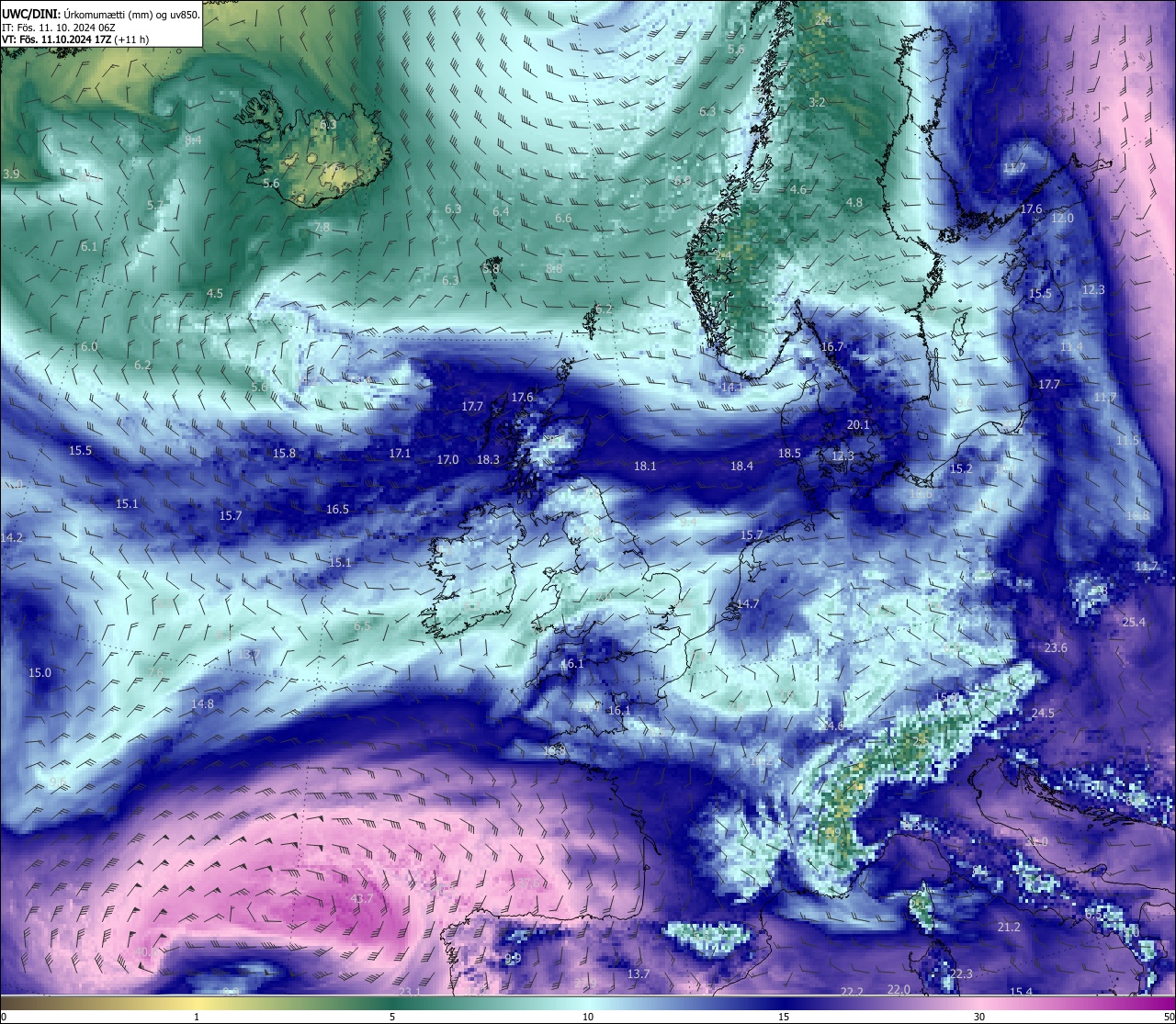Click the color scale tick labeled 15
The width and height of the screenshot is (1176, 1024).
click(x=784, y=1017)
